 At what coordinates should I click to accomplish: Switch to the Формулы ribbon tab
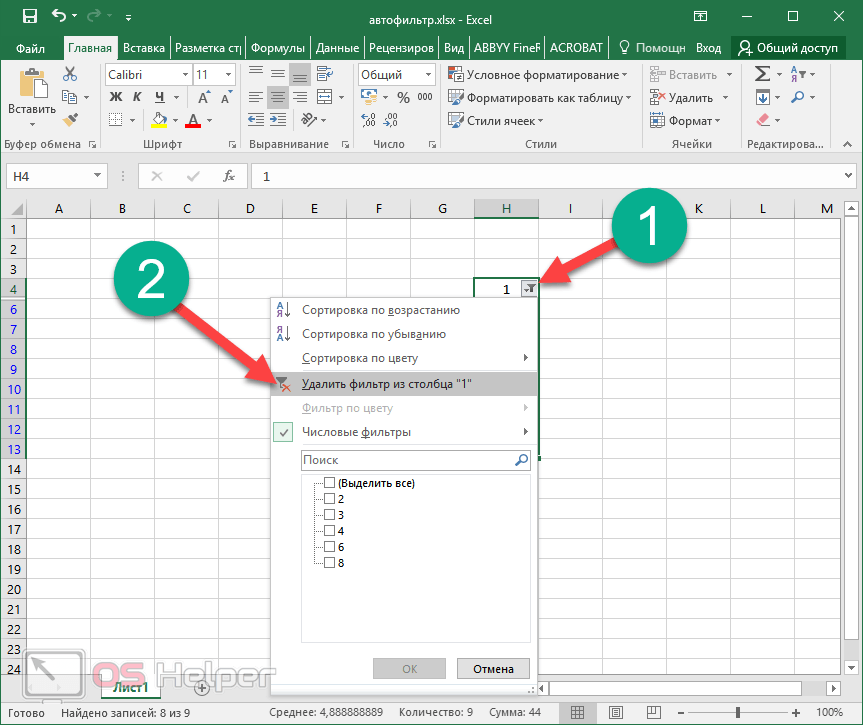coord(278,47)
